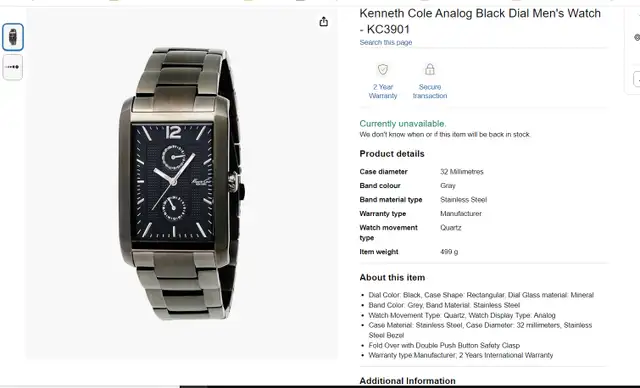
Task: Click the Watch movement type Quartz value
Action: (450, 228)
